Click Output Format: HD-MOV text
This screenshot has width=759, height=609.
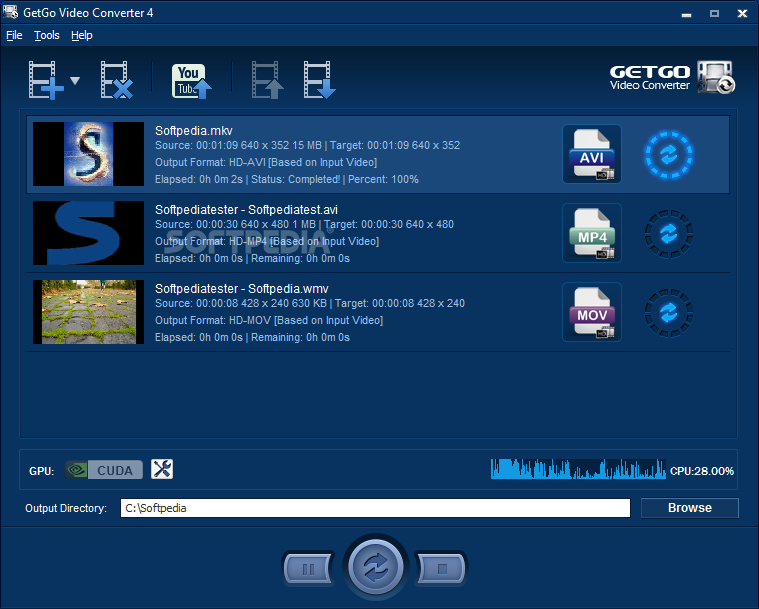[269, 320]
